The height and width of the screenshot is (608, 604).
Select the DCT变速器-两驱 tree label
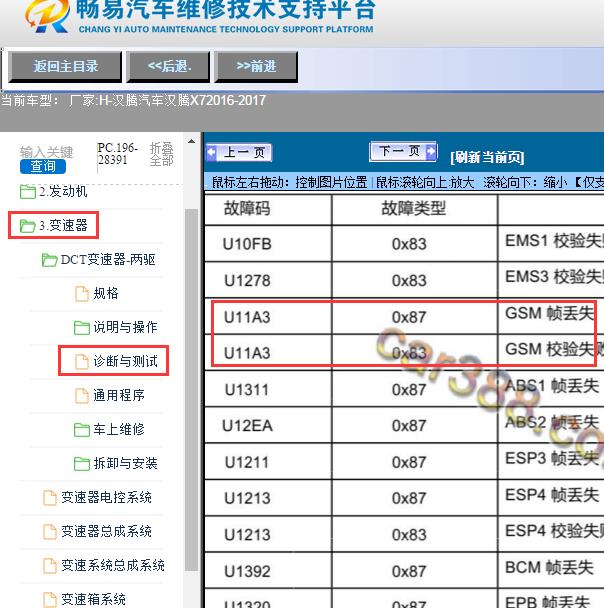click(x=108, y=259)
